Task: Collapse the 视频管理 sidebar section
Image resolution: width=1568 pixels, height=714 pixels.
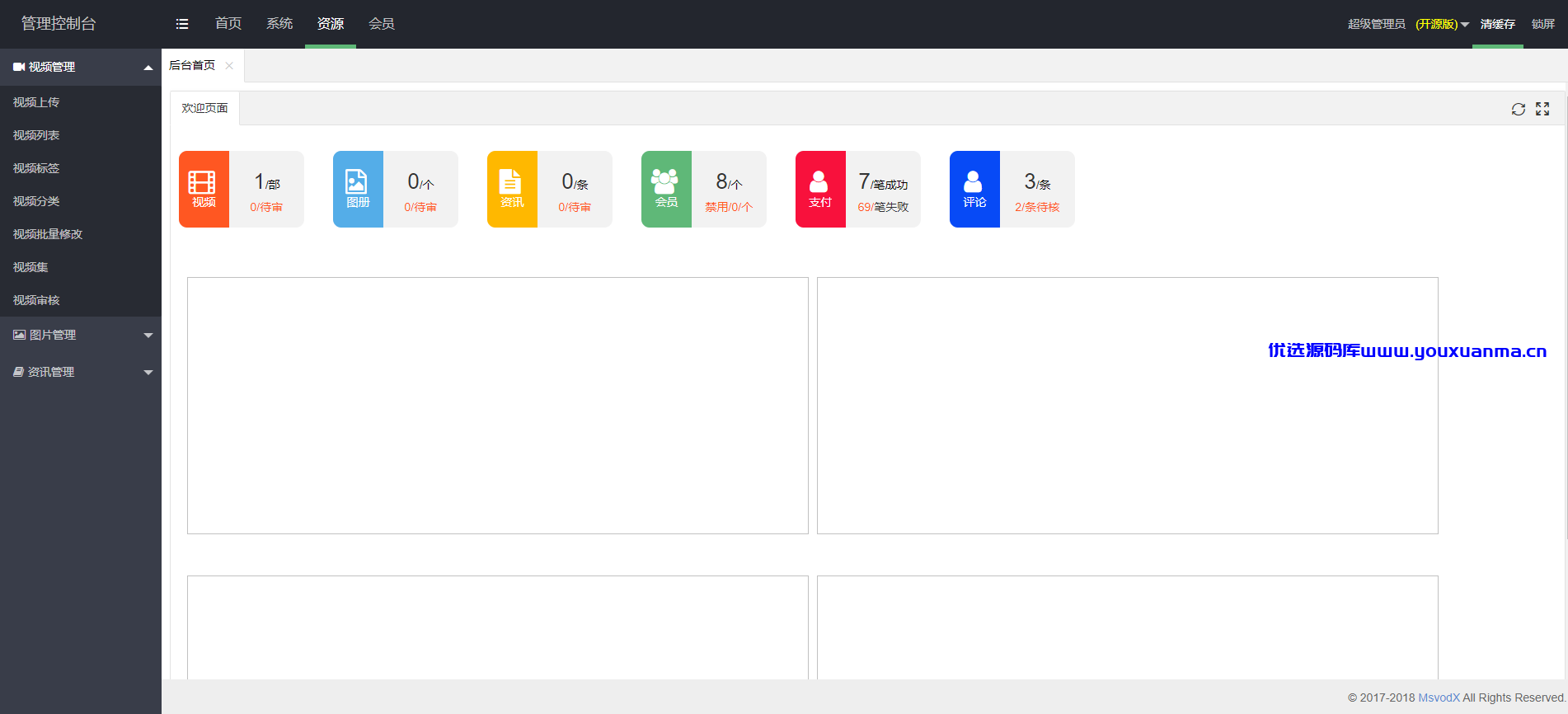Action: [x=81, y=67]
